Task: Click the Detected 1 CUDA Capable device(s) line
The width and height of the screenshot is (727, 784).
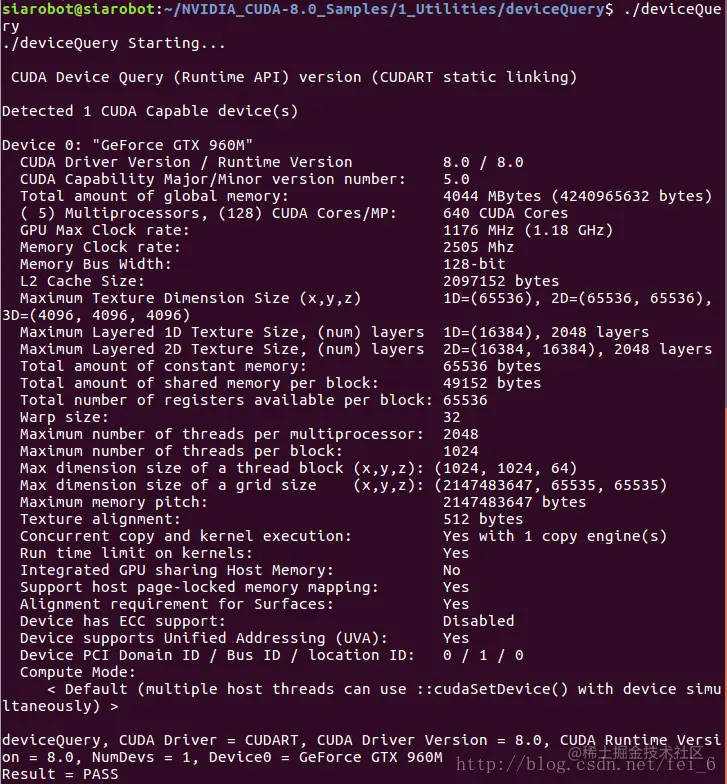Action: (x=150, y=111)
